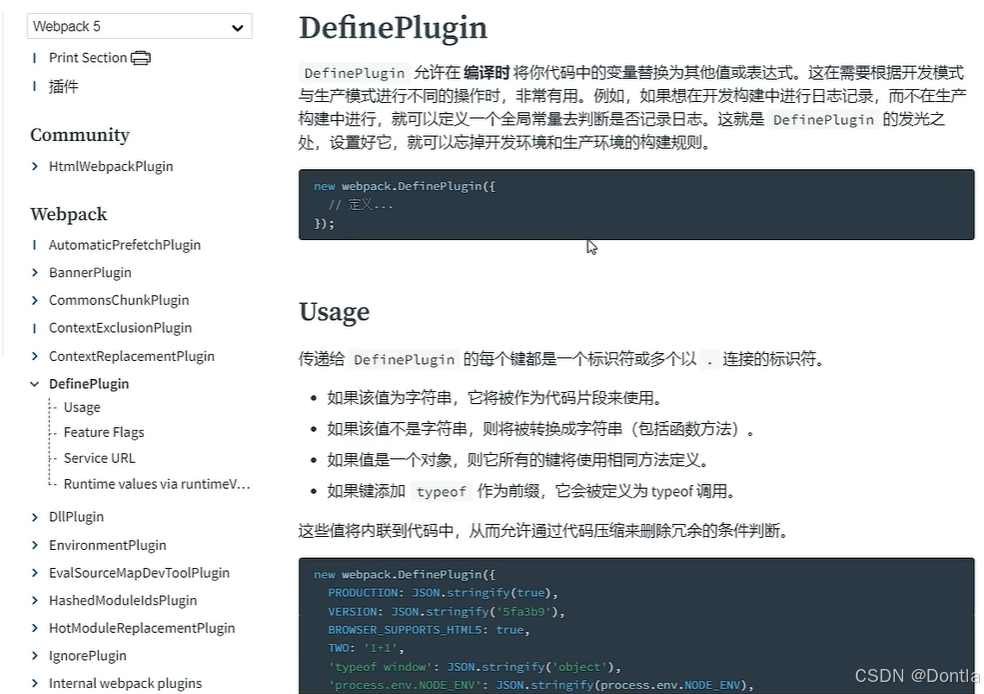Jump to the Usage subsection link
The width and height of the screenshot is (984, 694).
coord(82,407)
